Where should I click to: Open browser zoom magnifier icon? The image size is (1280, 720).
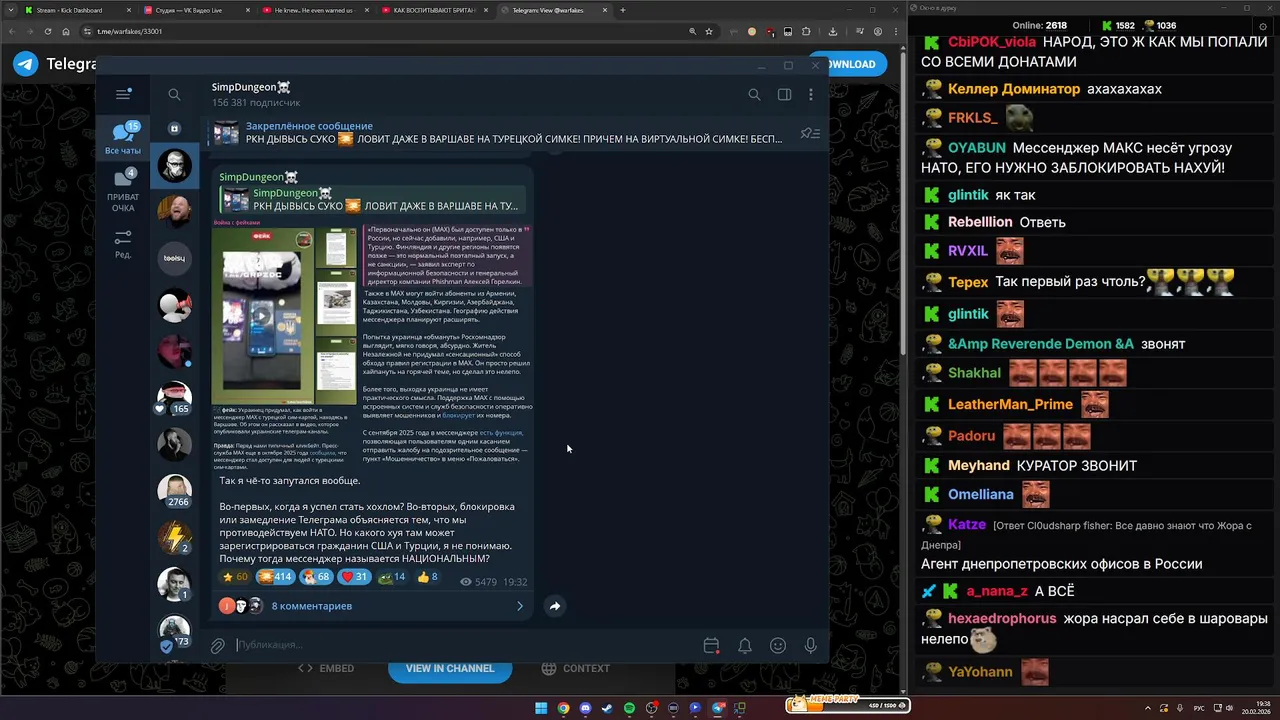pos(692,31)
